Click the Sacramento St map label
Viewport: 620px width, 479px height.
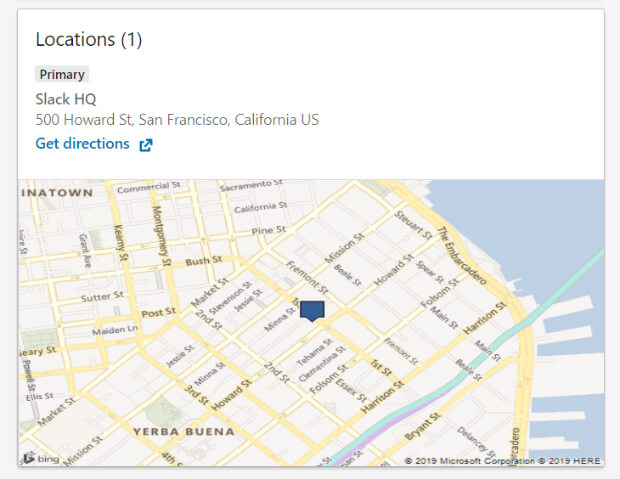coord(251,186)
